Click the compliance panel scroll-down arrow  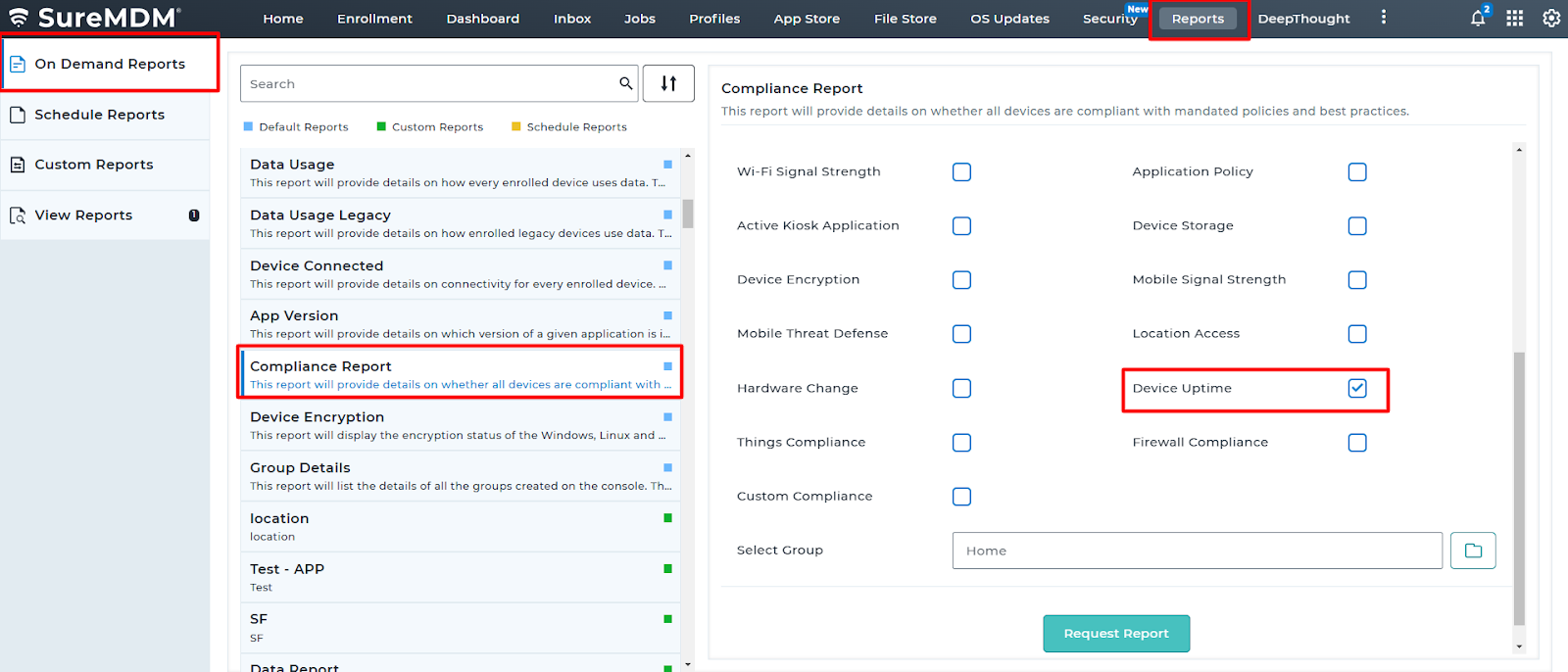pos(1519,646)
